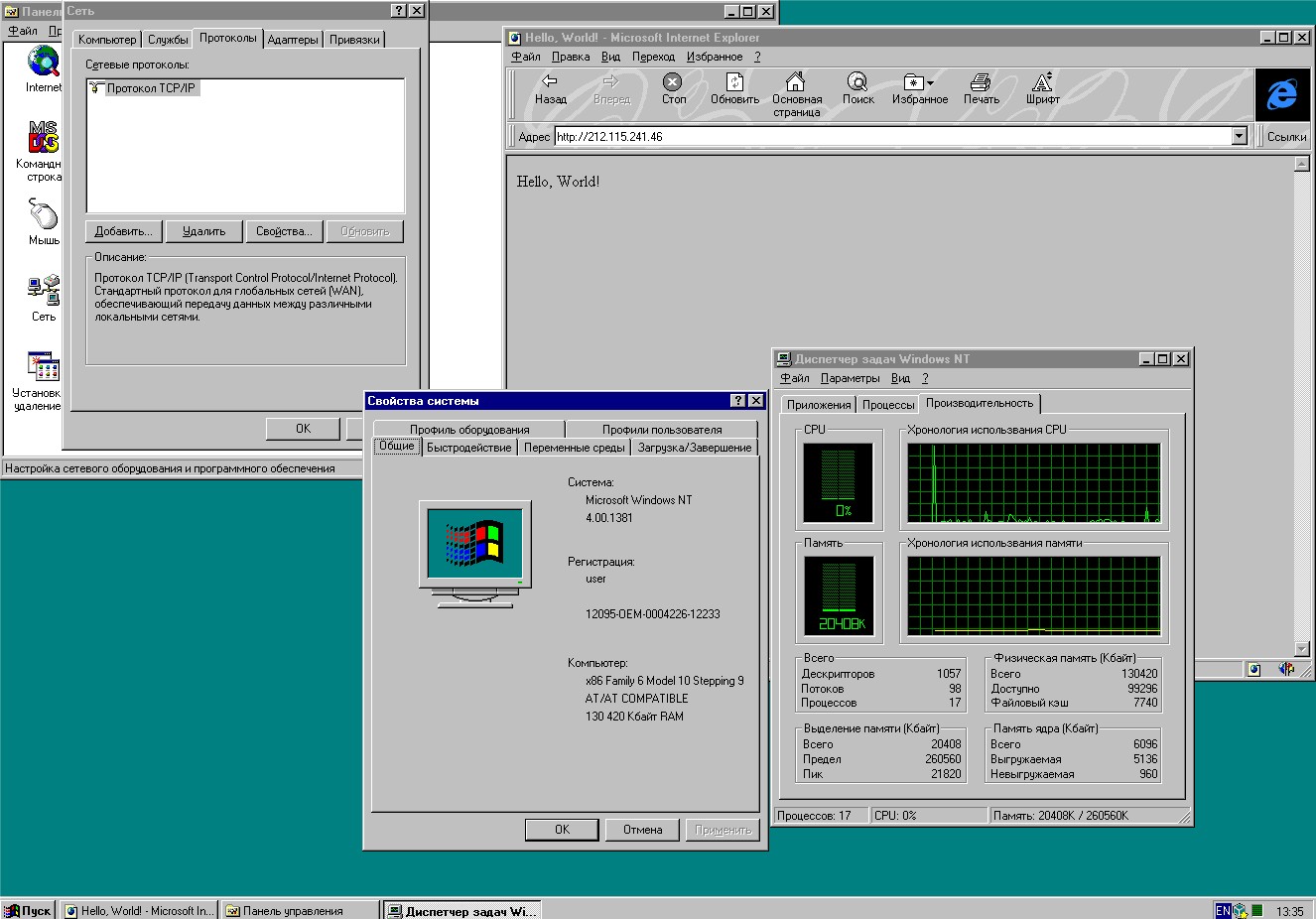Click the Вперед (Forward) toolbar icon
This screenshot has width=1316, height=919.
pos(611,88)
